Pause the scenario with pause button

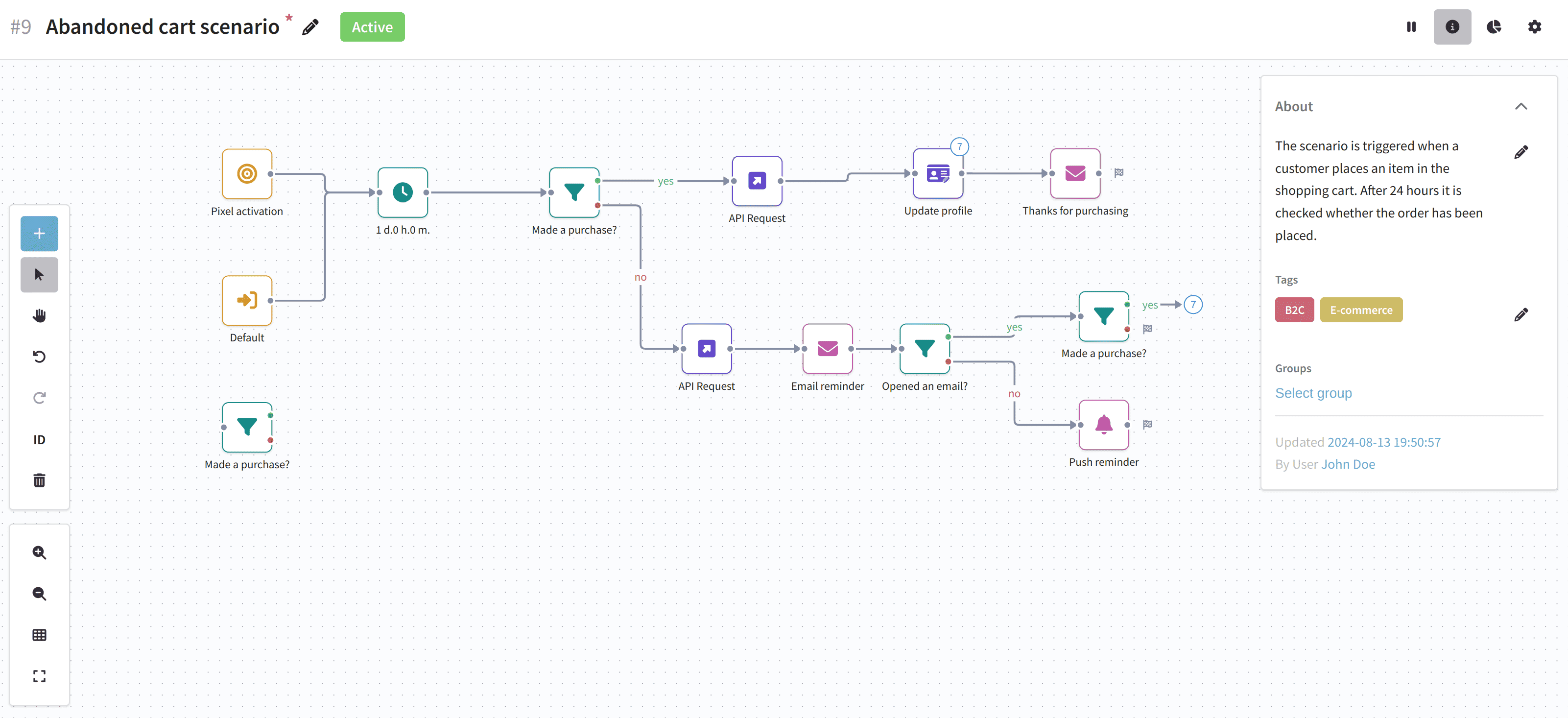tap(1411, 27)
